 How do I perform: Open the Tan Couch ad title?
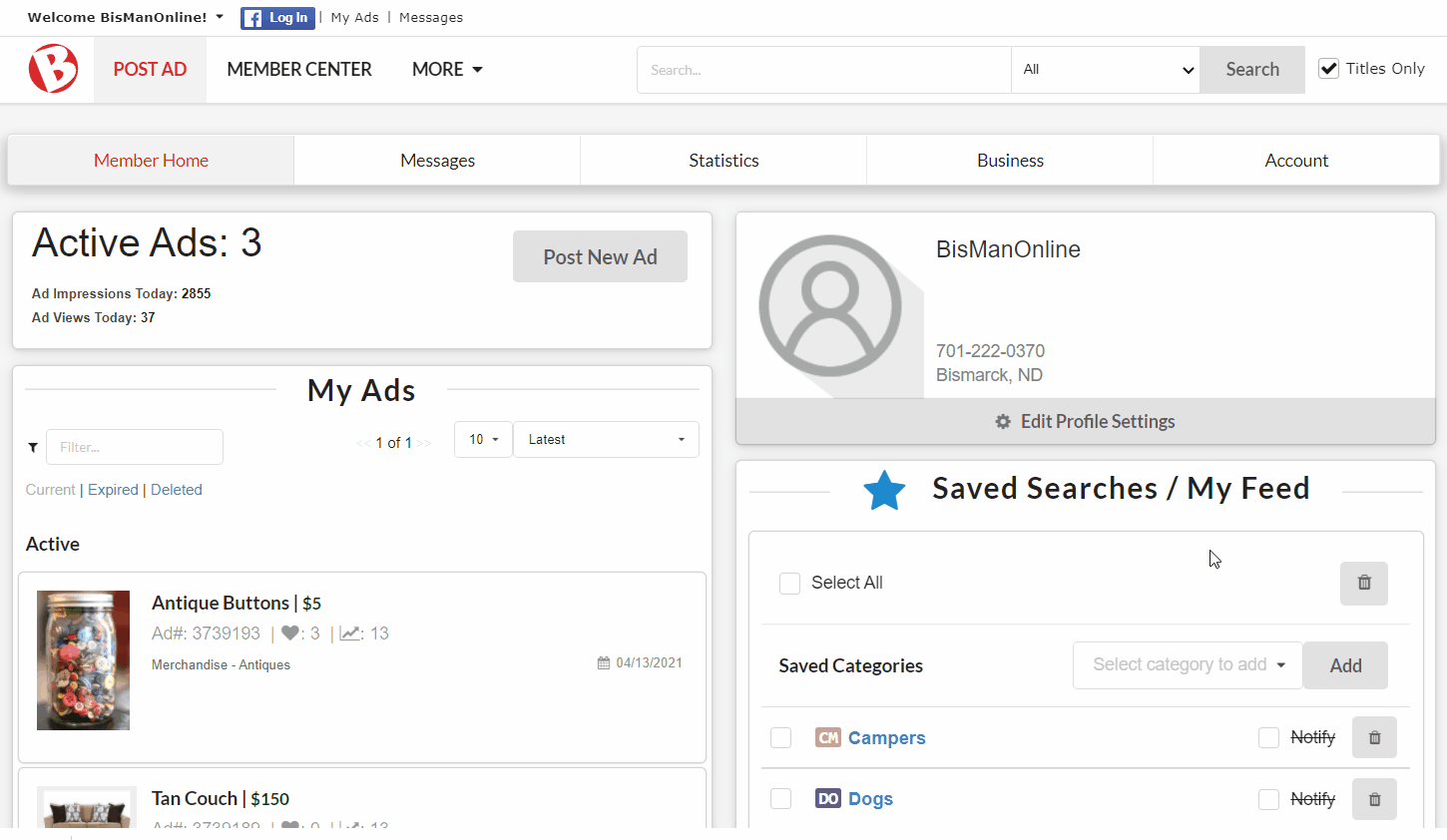click(195, 798)
